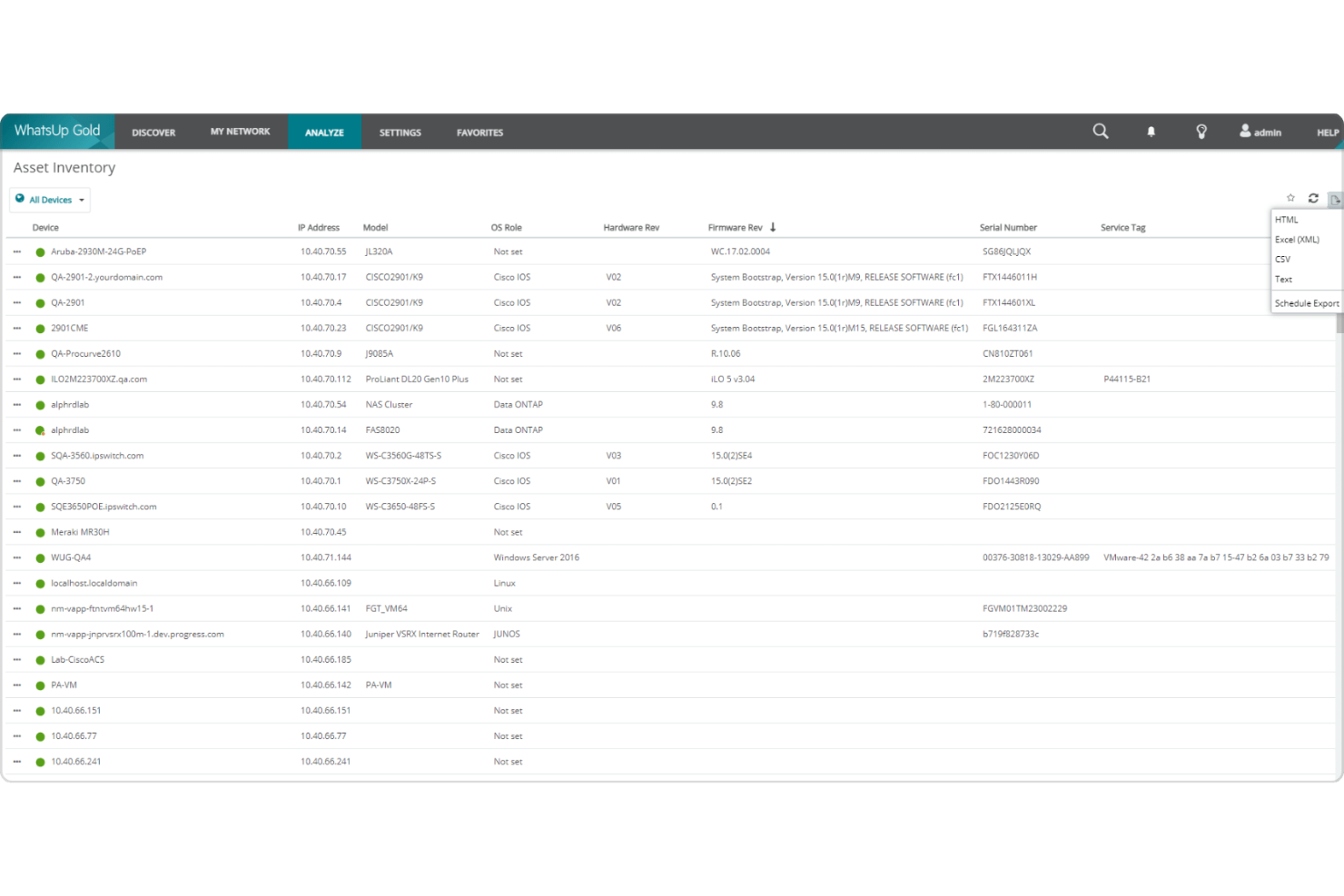
Task: Click the export report icon
Action: [1335, 199]
